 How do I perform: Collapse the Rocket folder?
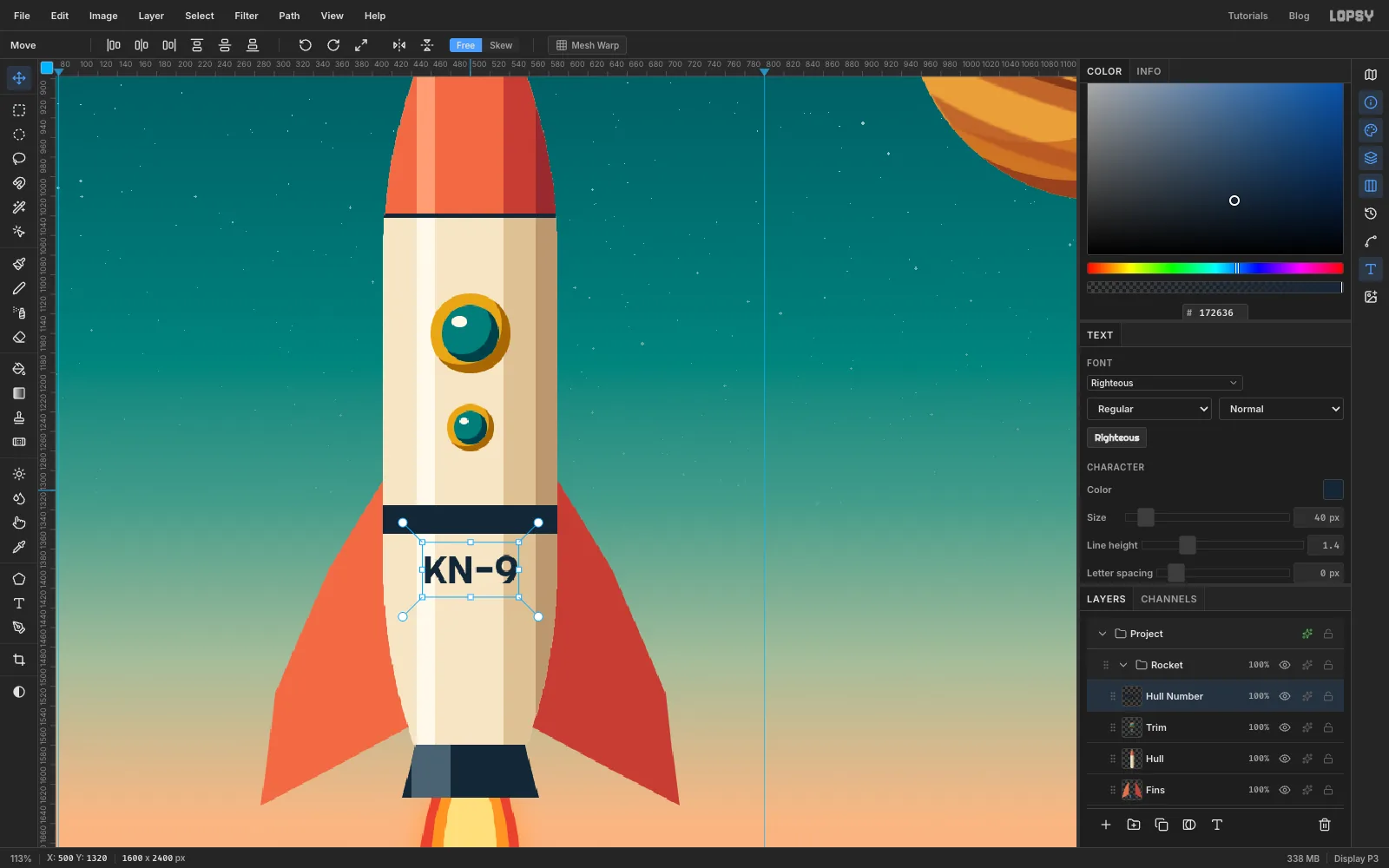(1123, 665)
